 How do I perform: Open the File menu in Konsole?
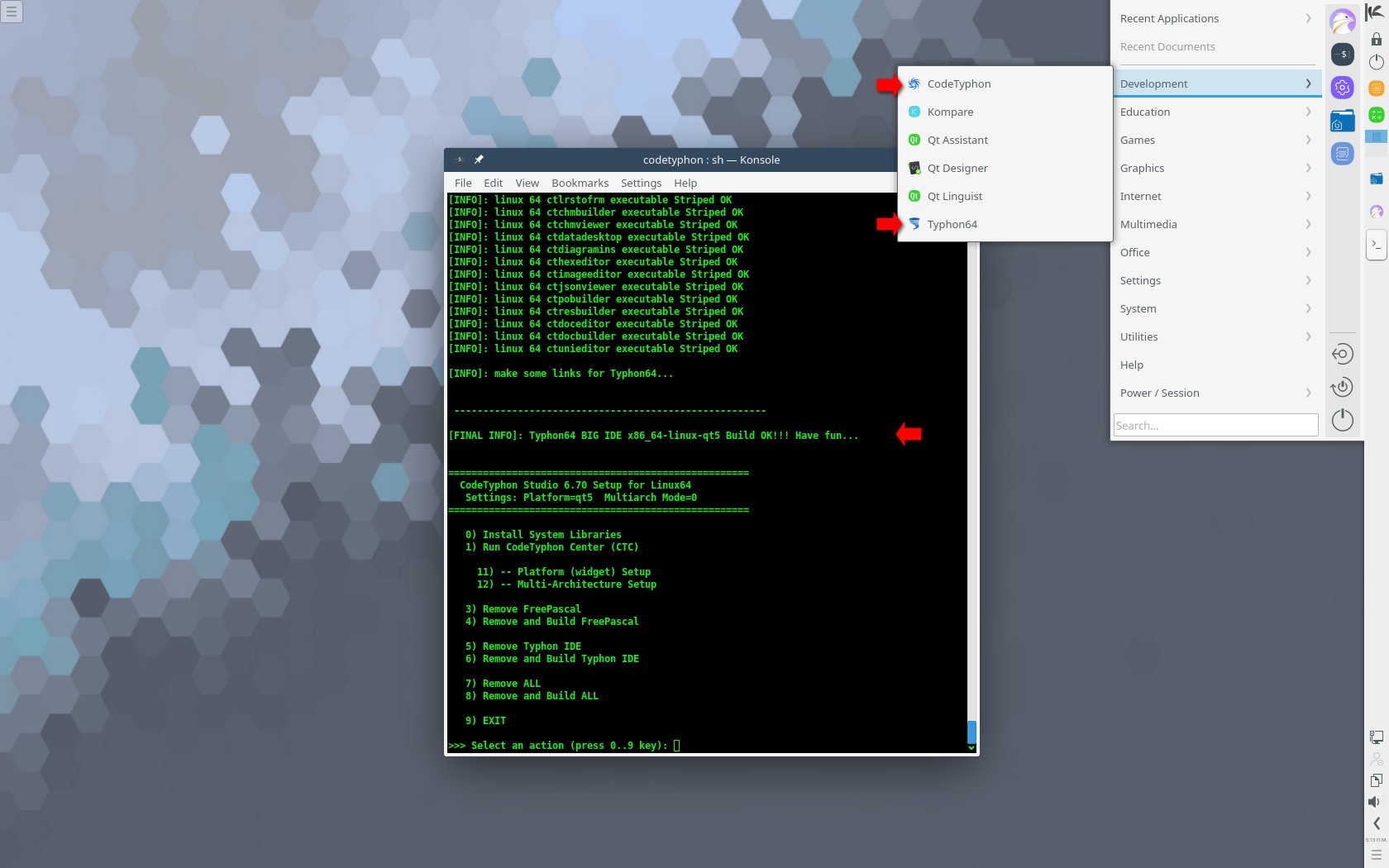coord(463,183)
